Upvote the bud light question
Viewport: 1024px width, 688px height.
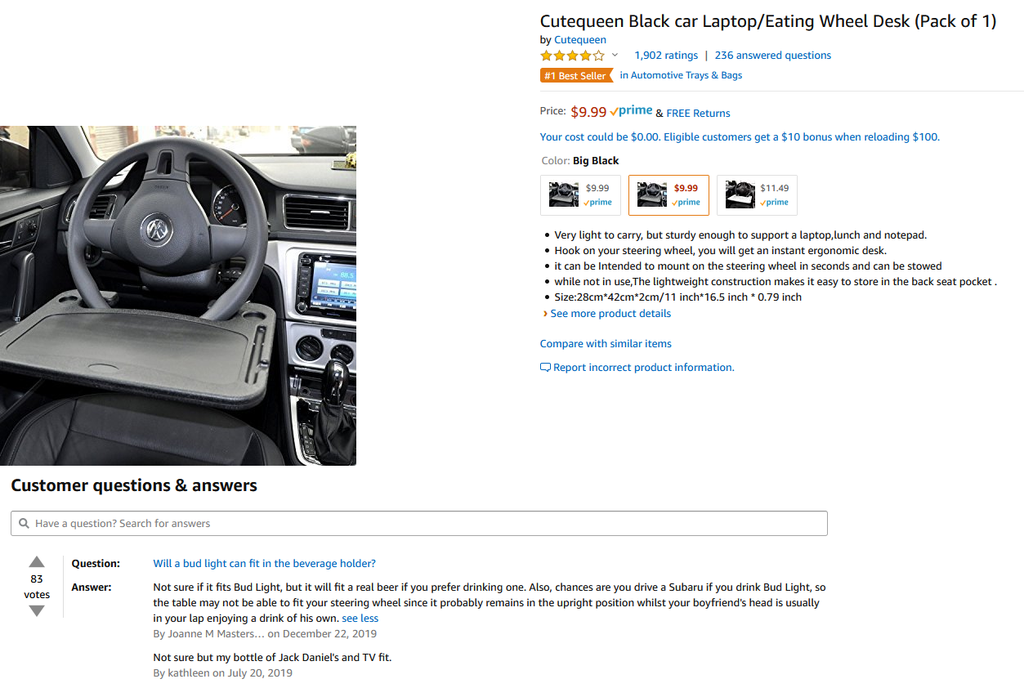point(37,562)
